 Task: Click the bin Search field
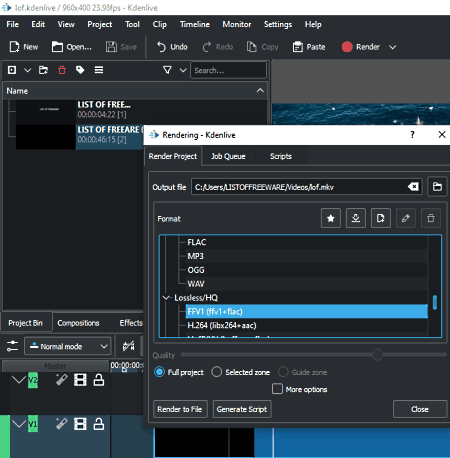pos(228,70)
